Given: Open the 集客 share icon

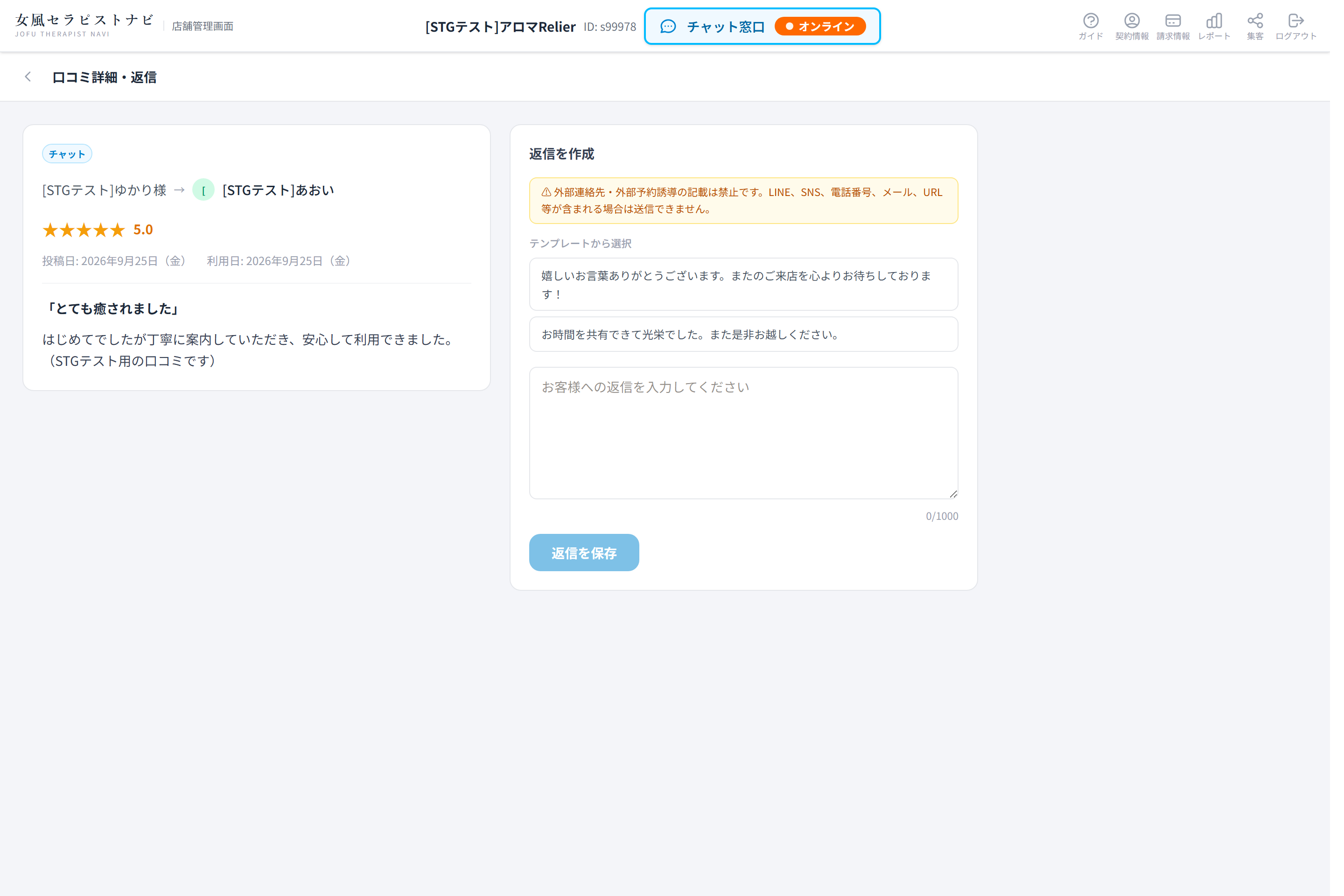Looking at the screenshot, I should [x=1268, y=26].
